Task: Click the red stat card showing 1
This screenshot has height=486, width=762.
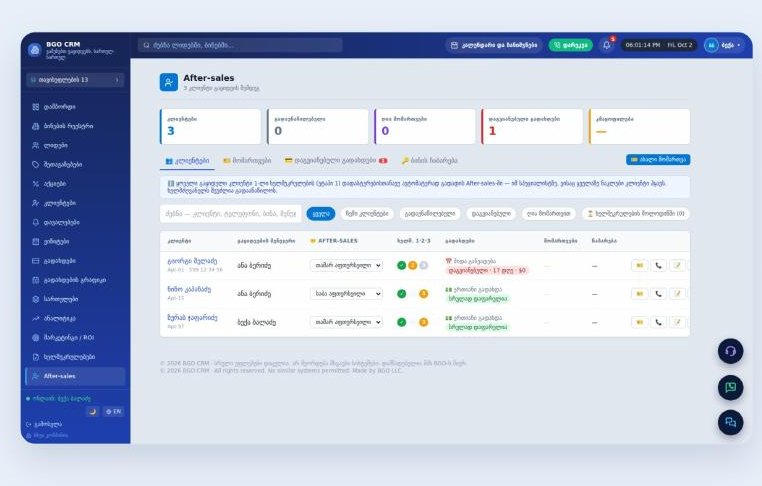Action: click(532, 126)
